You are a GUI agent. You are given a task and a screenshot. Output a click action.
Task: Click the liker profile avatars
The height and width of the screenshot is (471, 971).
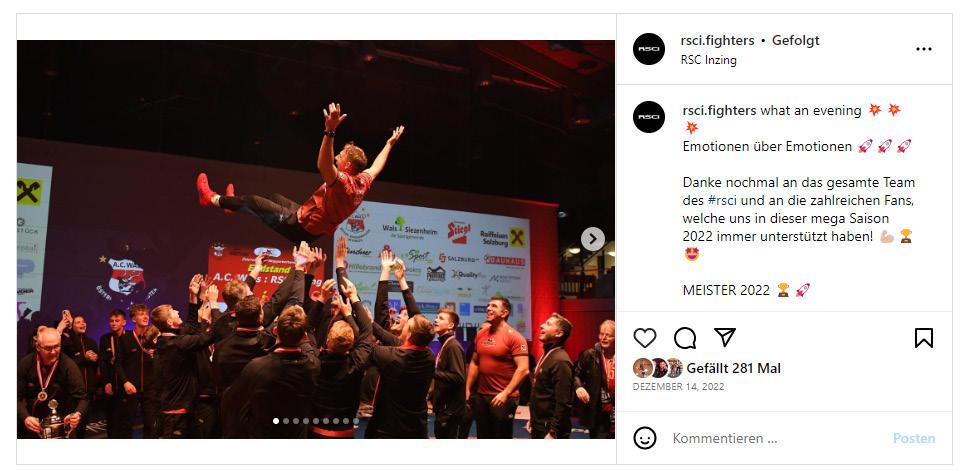click(x=658, y=368)
